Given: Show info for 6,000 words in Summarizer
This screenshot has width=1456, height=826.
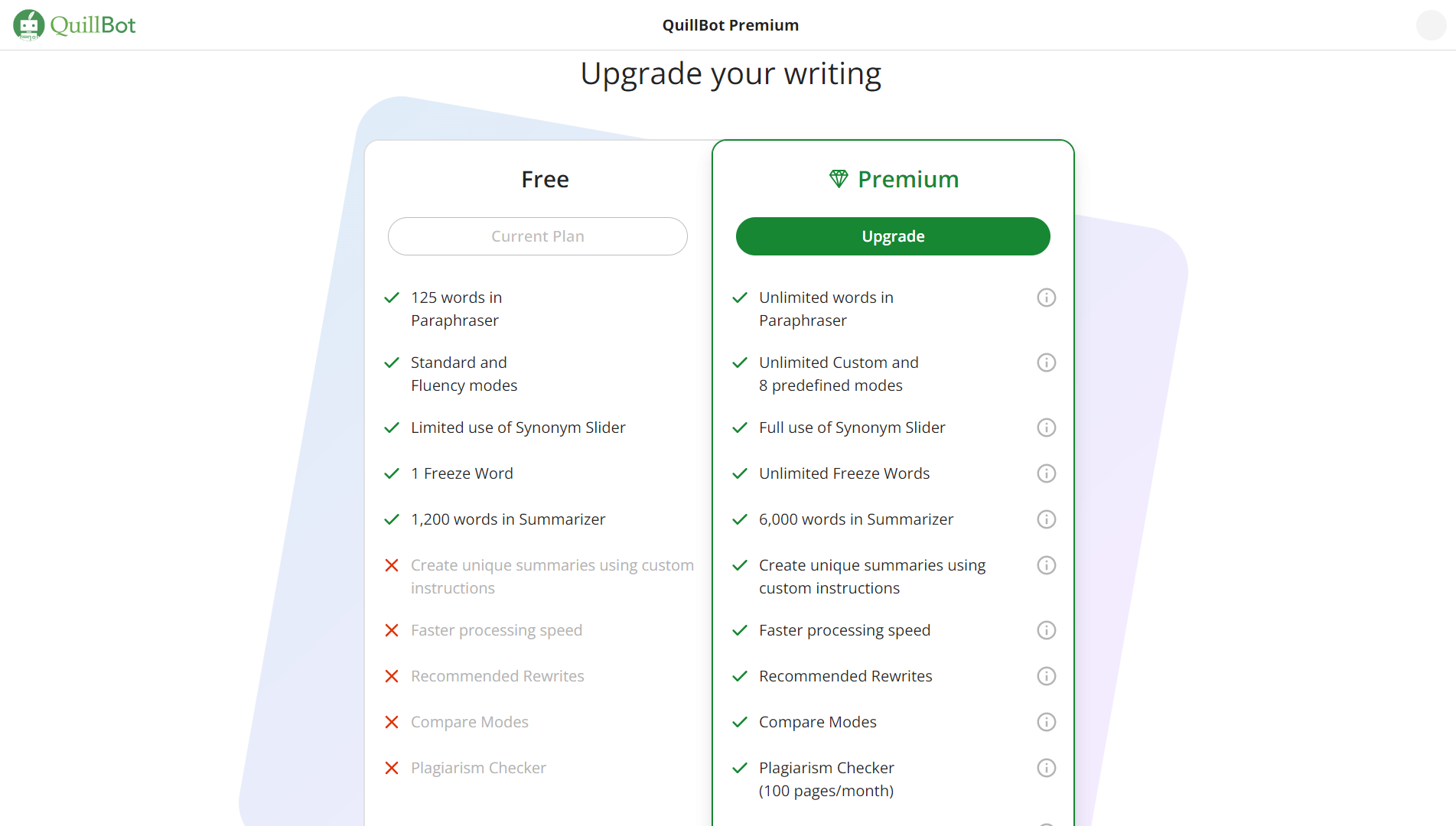Looking at the screenshot, I should tap(1046, 519).
